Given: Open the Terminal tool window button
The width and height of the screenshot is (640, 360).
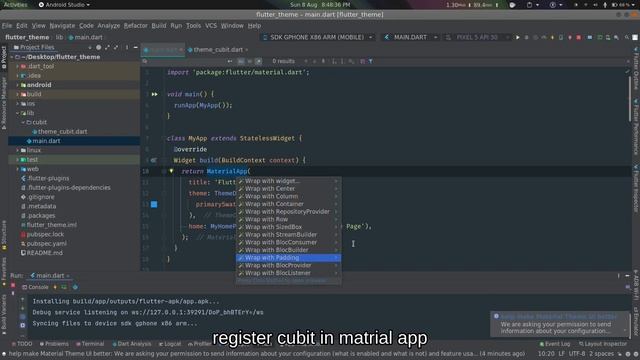Looking at the screenshot, I should point(90,344).
